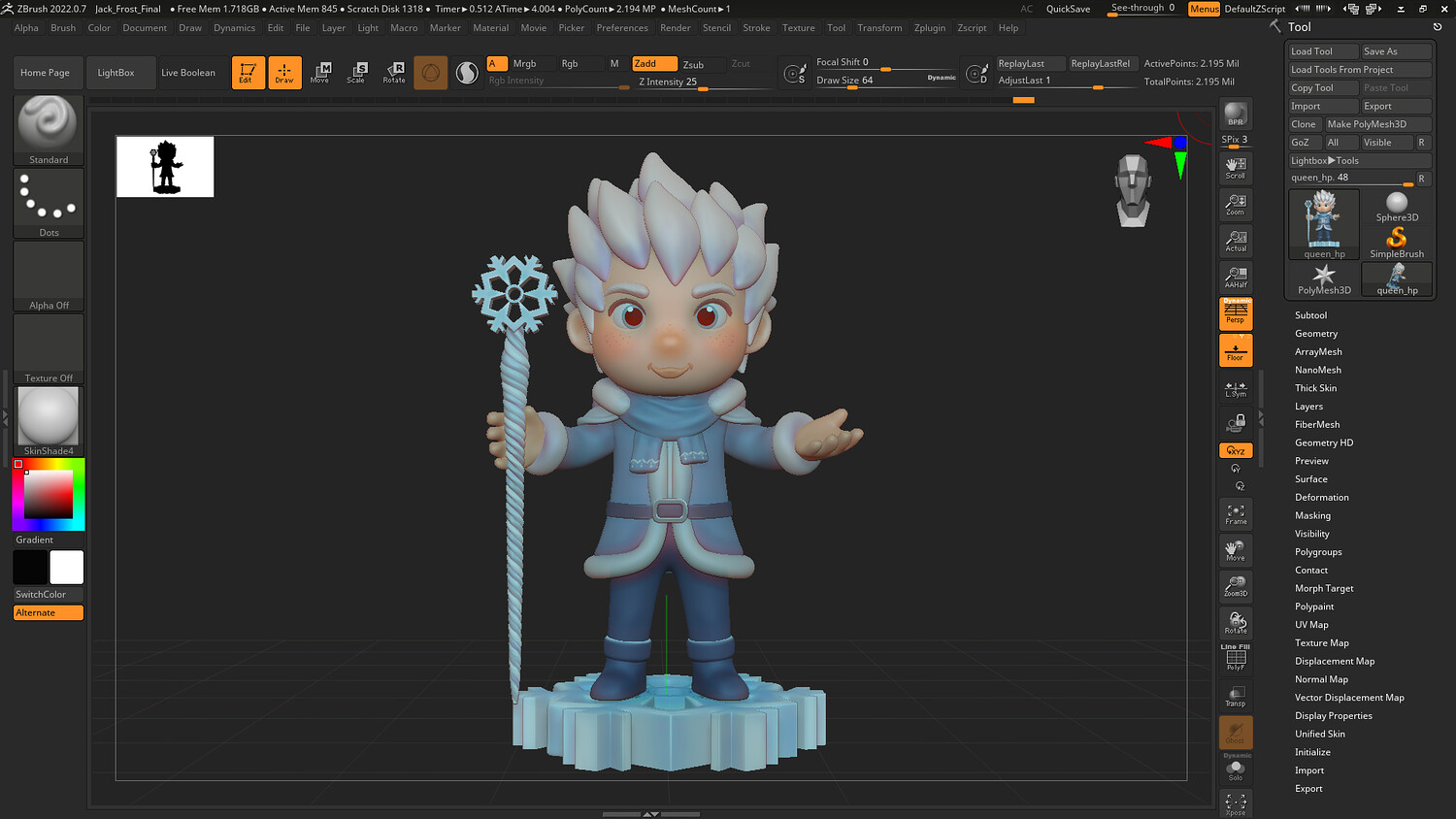Expand the Polygroups section
This screenshot has height=819, width=1456.
1318,552
